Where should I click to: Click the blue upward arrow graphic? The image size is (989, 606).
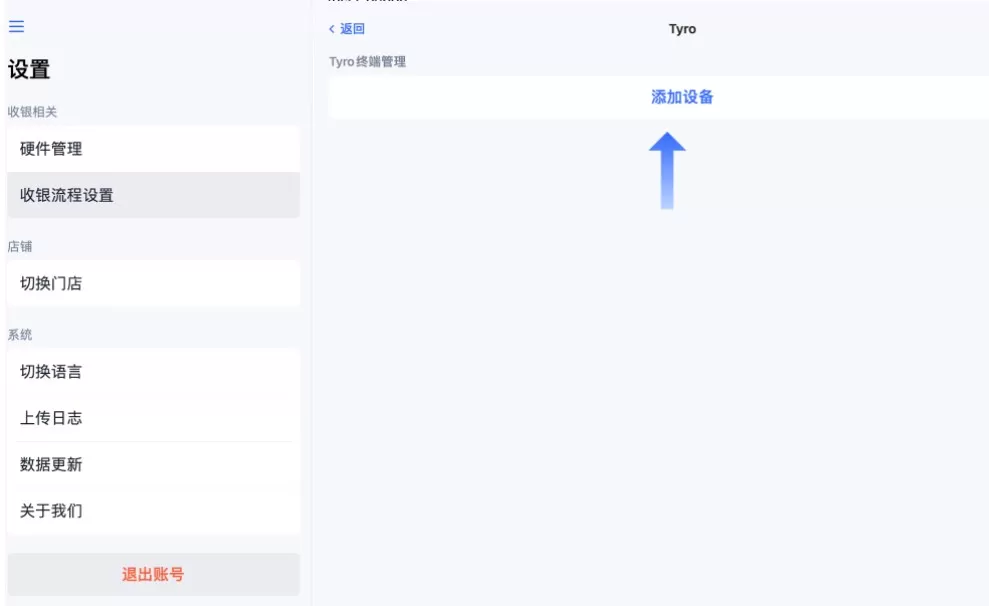coord(668,170)
